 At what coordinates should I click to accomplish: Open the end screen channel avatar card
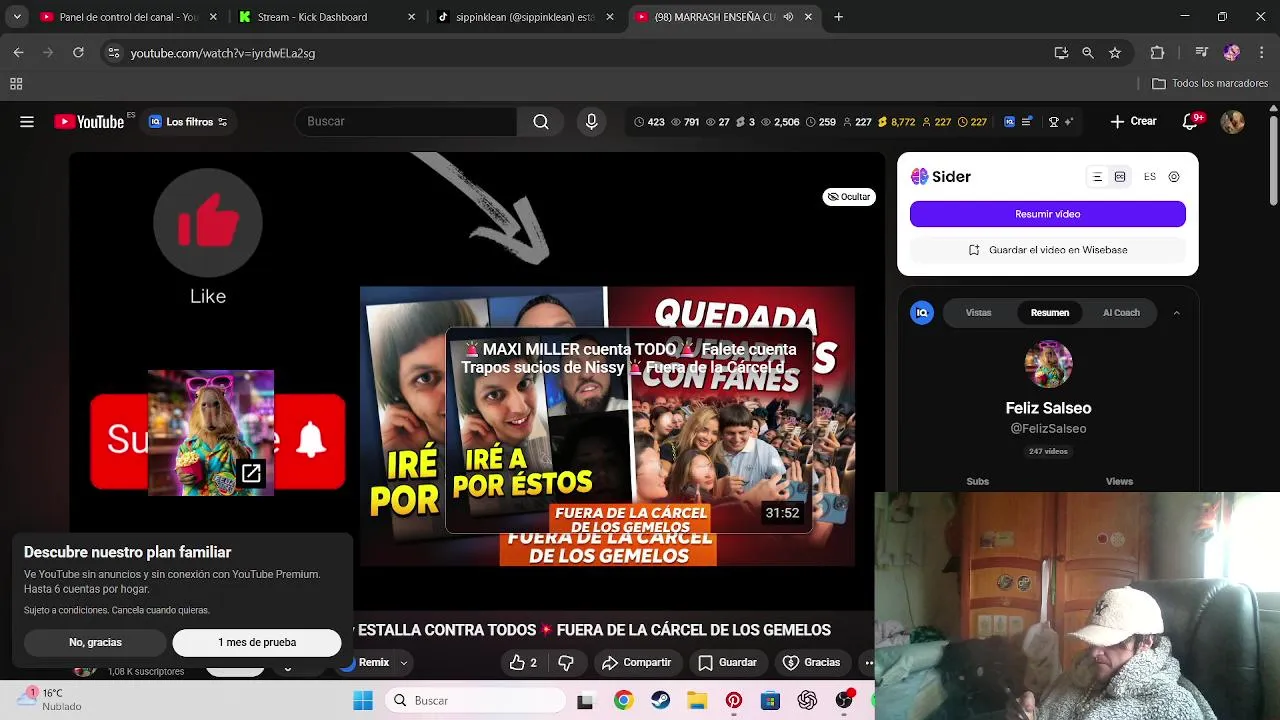tap(211, 433)
